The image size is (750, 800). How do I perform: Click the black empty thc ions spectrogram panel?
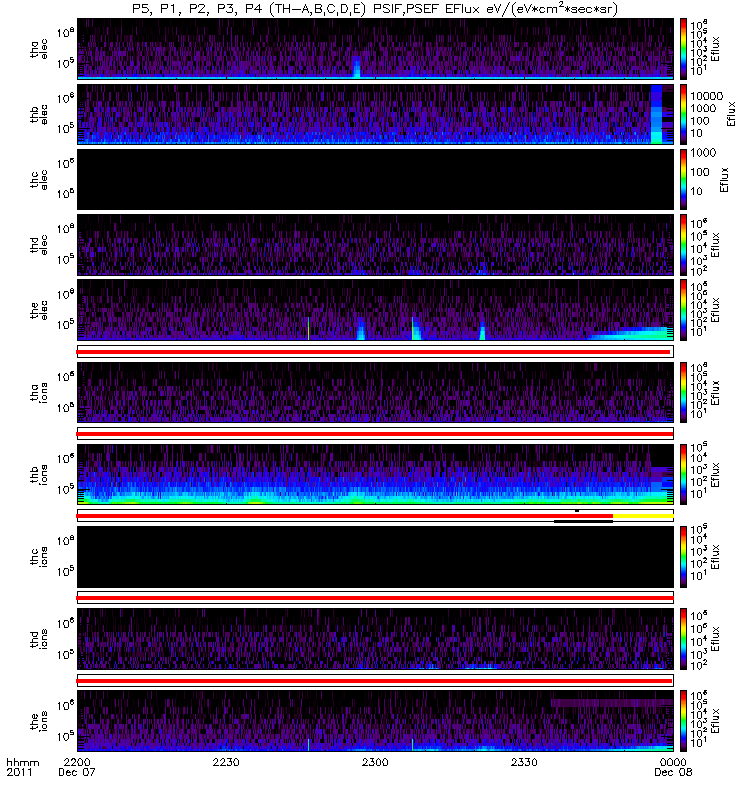(x=376, y=557)
